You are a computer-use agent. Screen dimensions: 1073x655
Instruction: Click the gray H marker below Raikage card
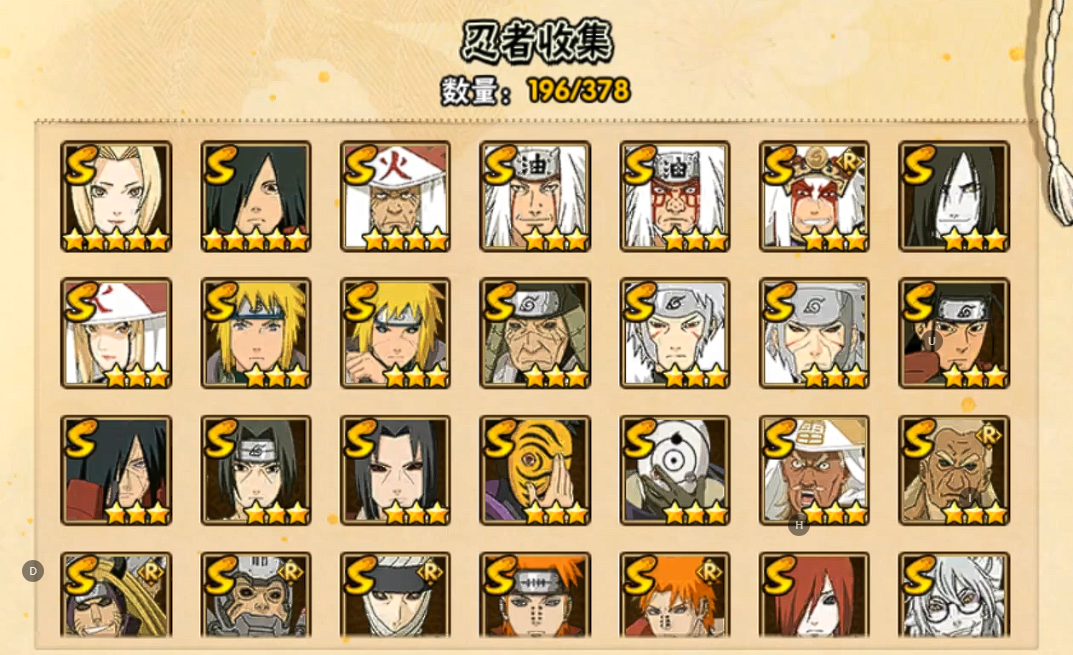pos(799,525)
